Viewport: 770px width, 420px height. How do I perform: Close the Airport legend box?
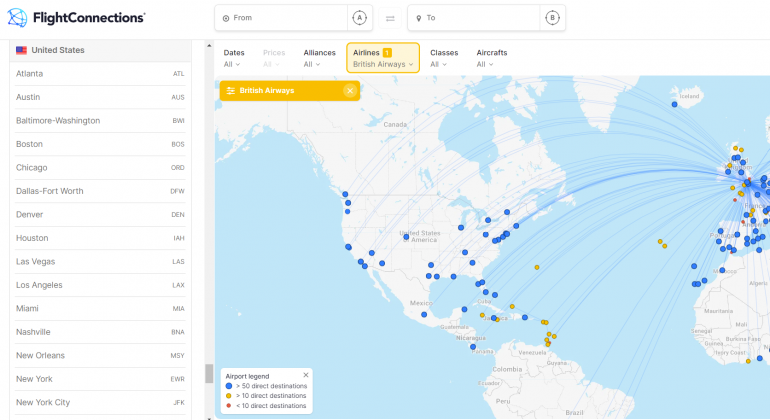(x=306, y=375)
